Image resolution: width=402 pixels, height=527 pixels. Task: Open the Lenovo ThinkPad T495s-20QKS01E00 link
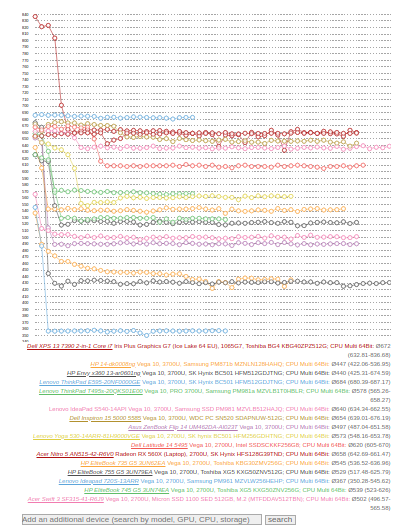[91, 391]
